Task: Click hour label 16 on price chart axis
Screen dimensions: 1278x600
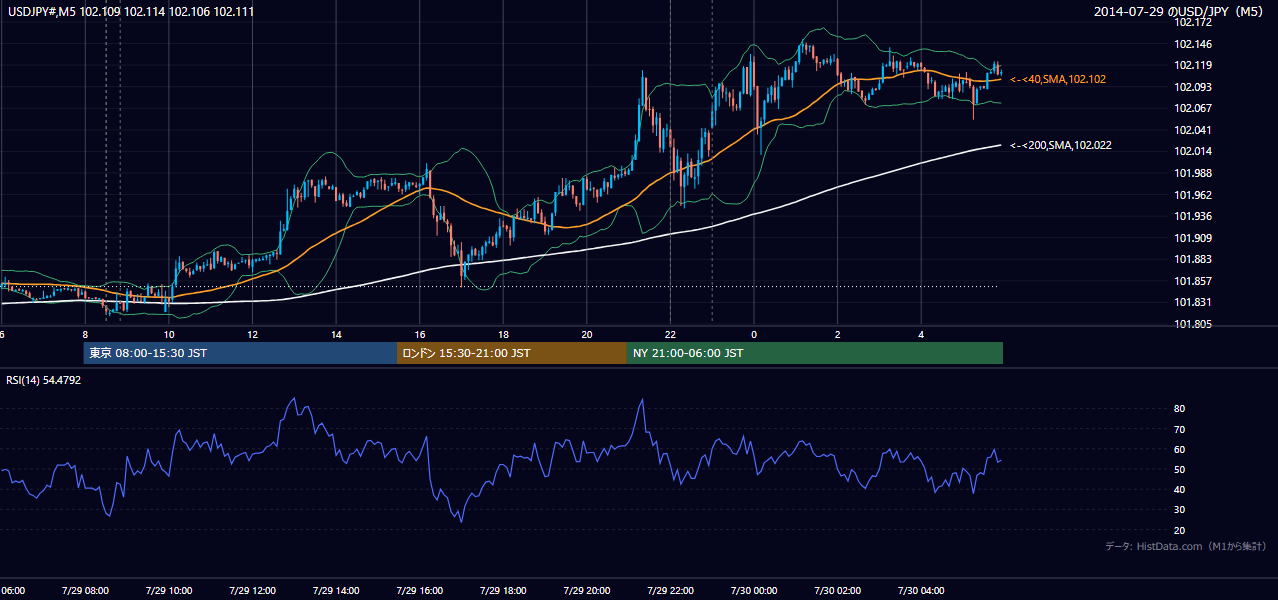Action: [420, 334]
